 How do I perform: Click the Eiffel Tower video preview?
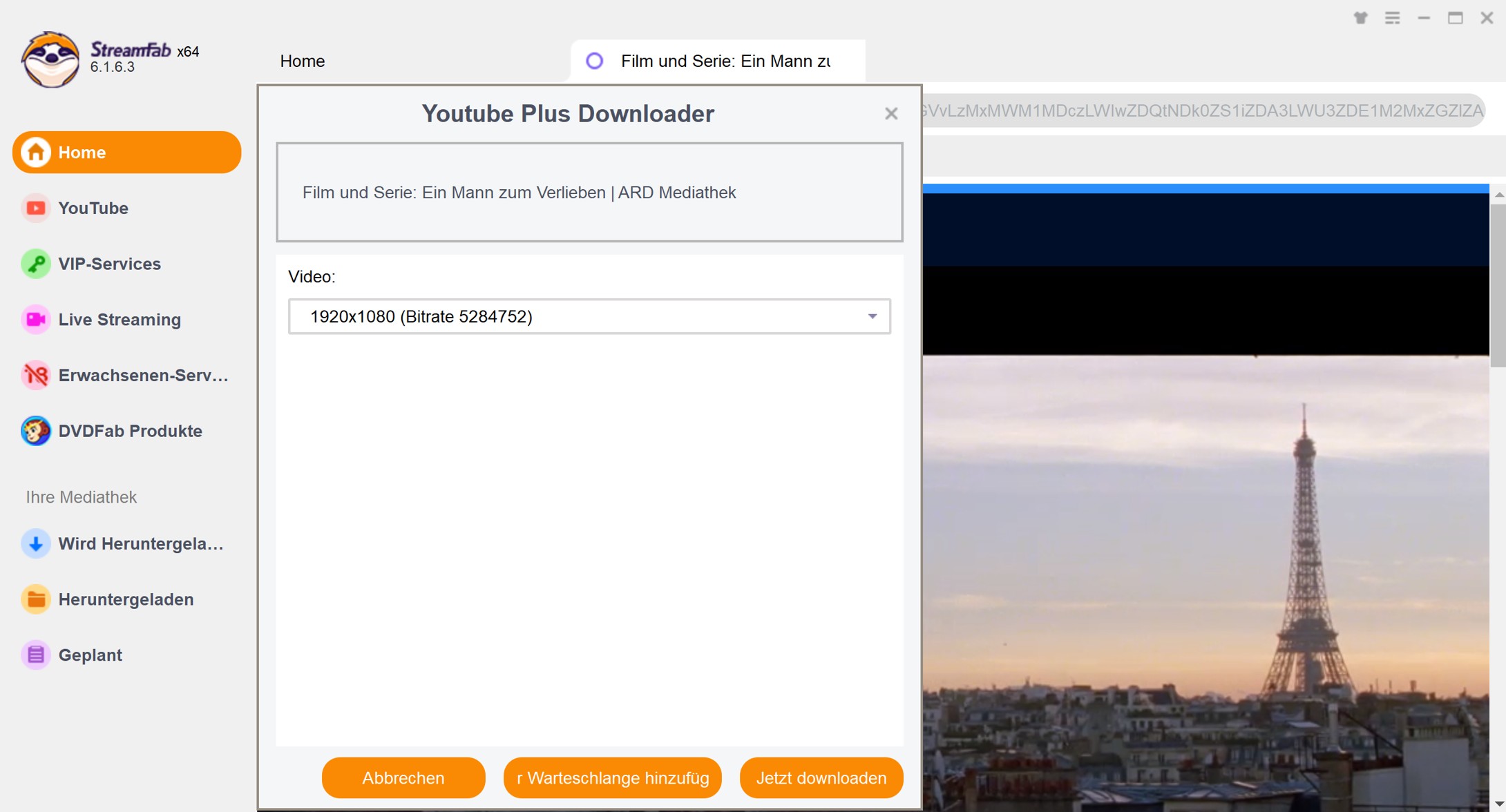point(1206,583)
